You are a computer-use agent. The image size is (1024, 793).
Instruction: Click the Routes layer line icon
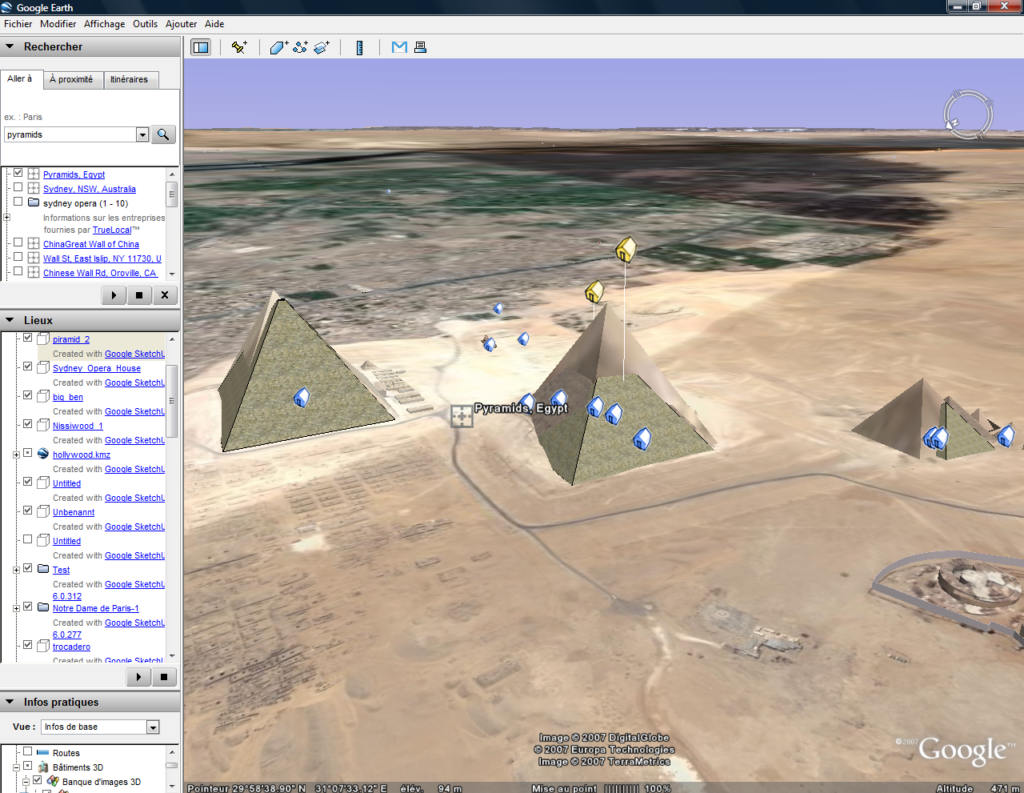pos(43,753)
